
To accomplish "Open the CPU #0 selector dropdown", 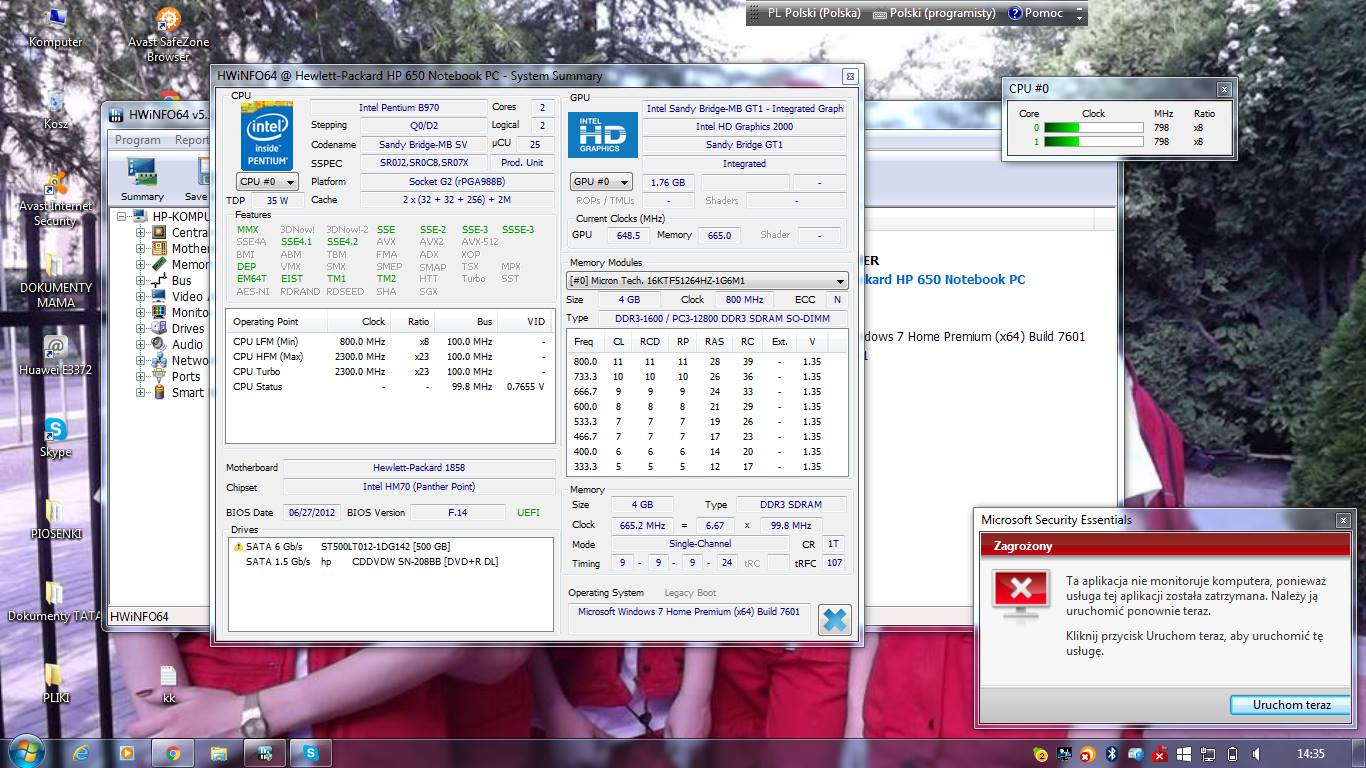I will tap(267, 181).
